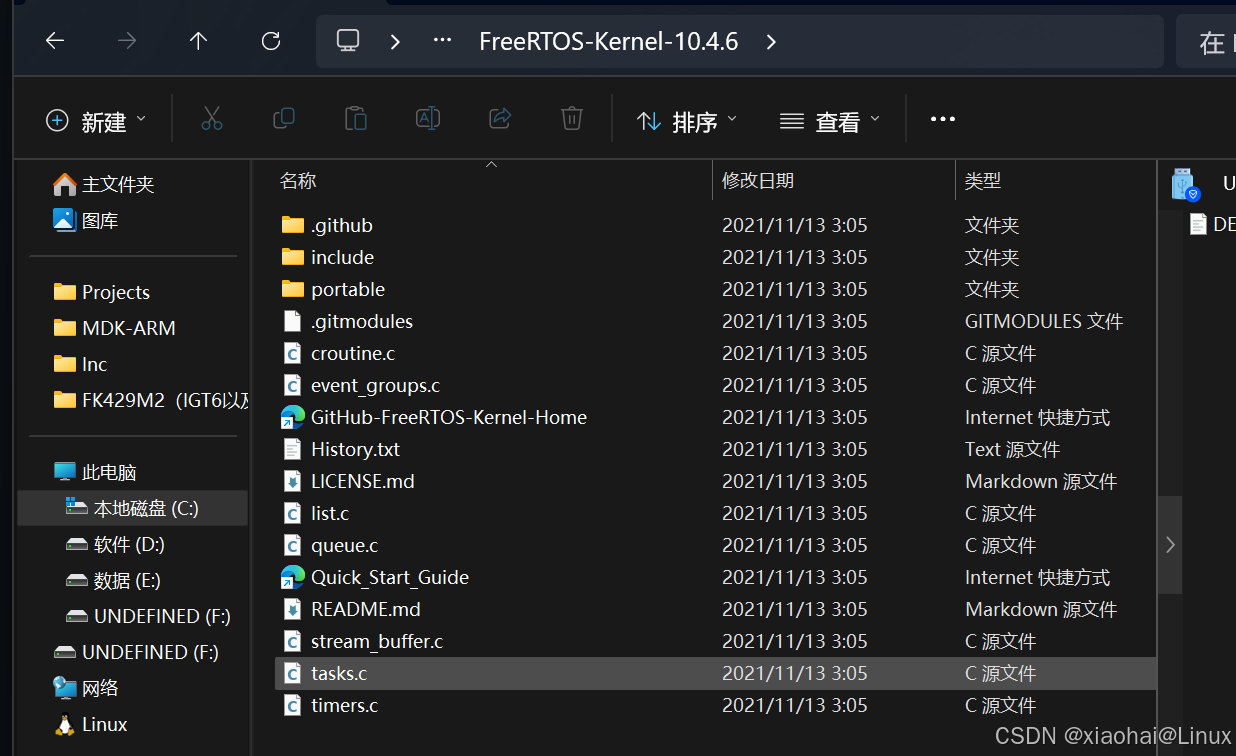Select FreeRTOS-Kernel-10.4.6 breadcrumb
This screenshot has height=756, width=1236.
608,41
